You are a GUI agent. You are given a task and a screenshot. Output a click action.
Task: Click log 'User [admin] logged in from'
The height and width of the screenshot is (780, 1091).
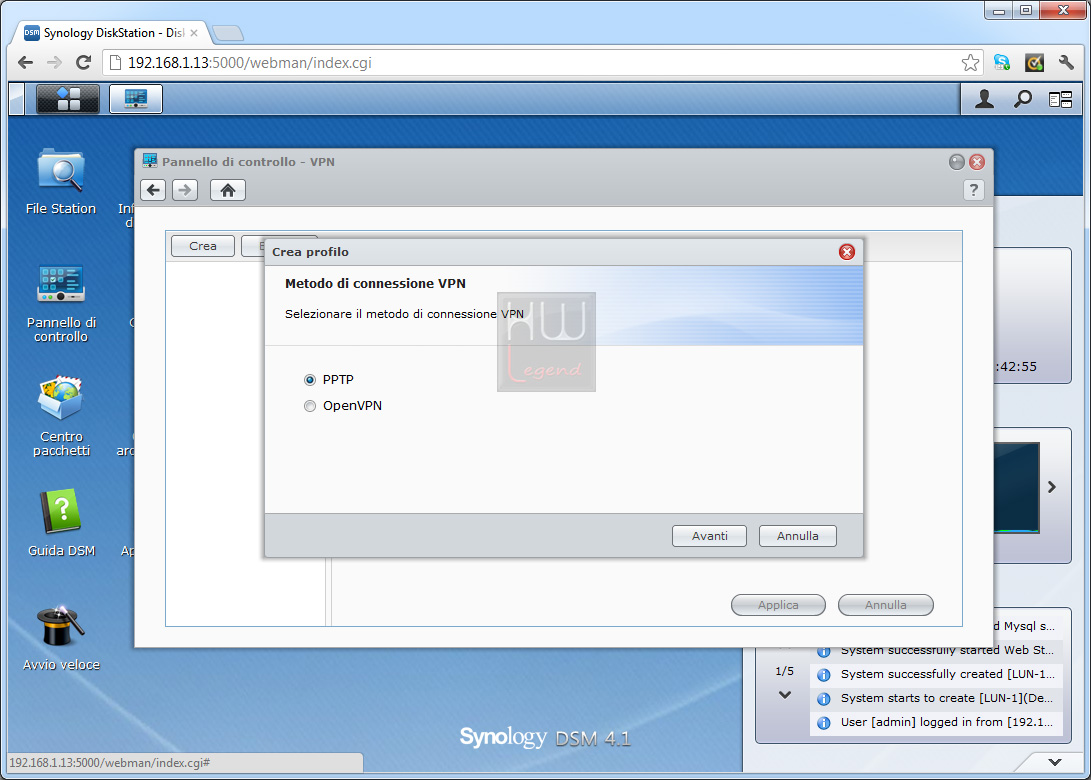pos(937,722)
